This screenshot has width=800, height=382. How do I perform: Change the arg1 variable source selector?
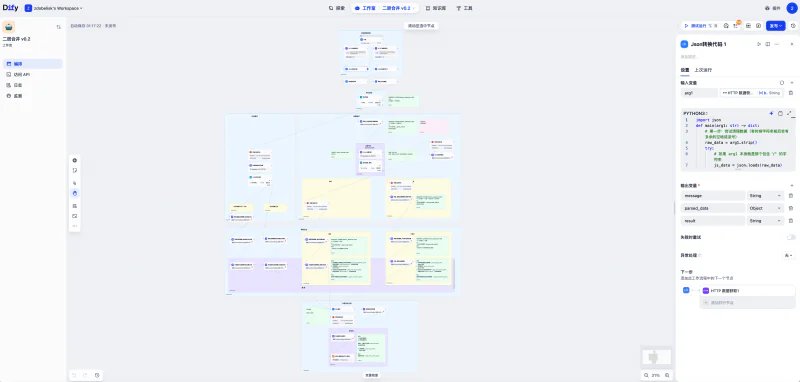tap(751, 93)
